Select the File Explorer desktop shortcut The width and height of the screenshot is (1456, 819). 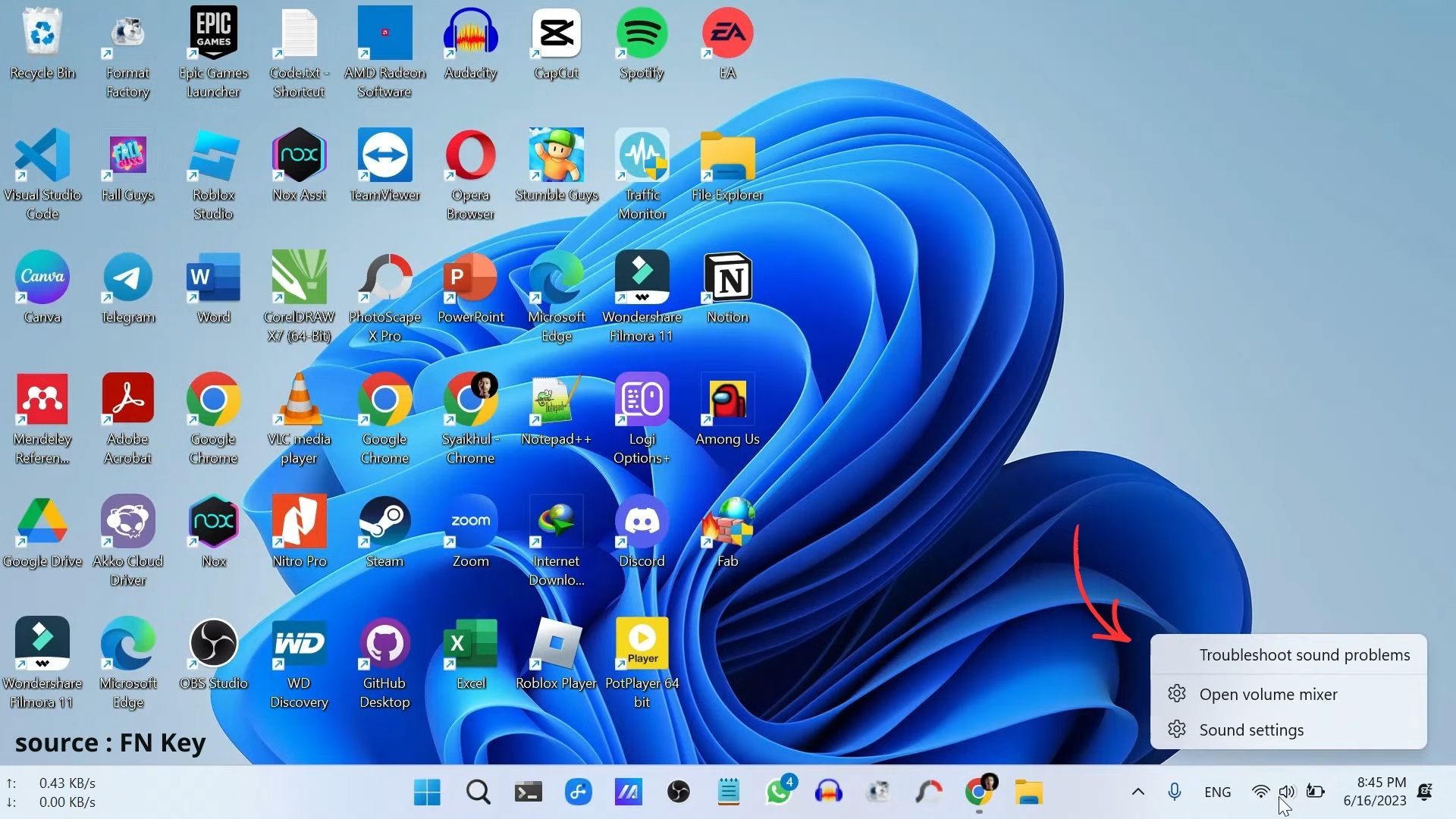727,165
